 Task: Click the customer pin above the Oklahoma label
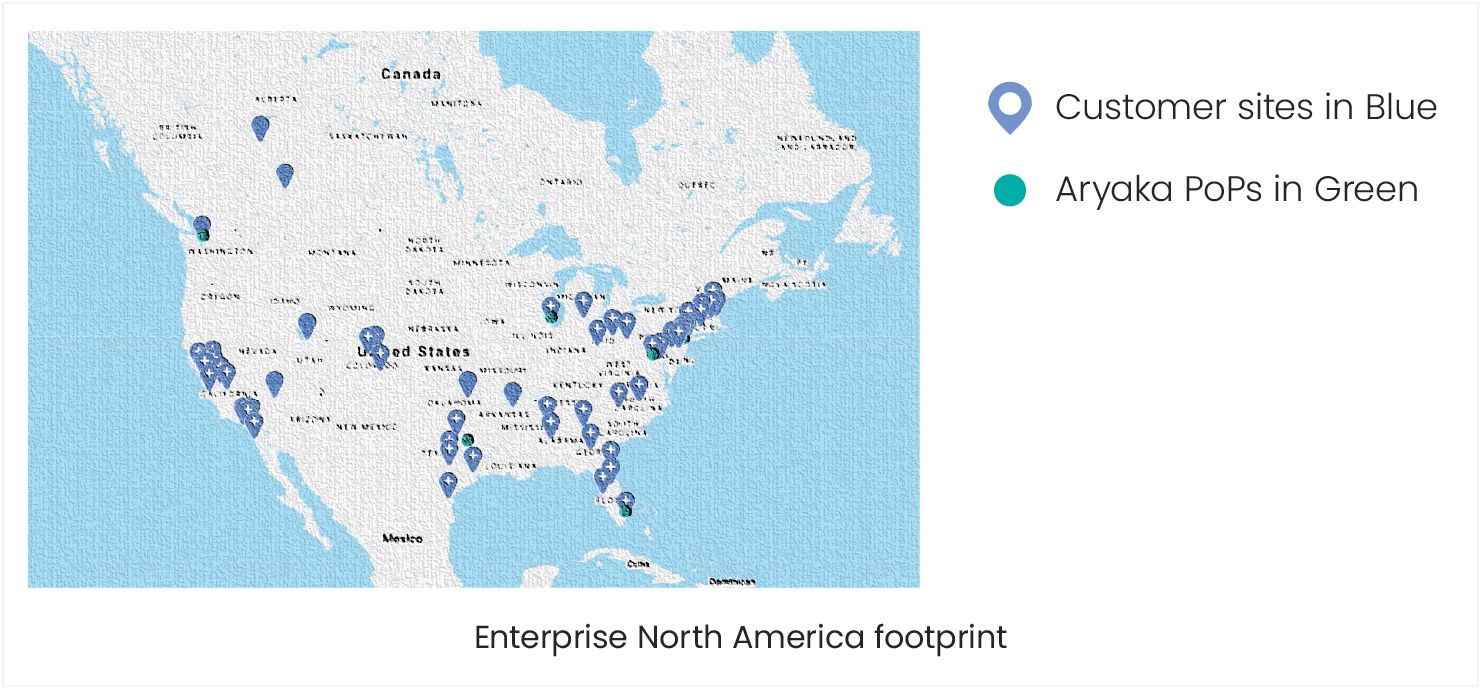467,383
